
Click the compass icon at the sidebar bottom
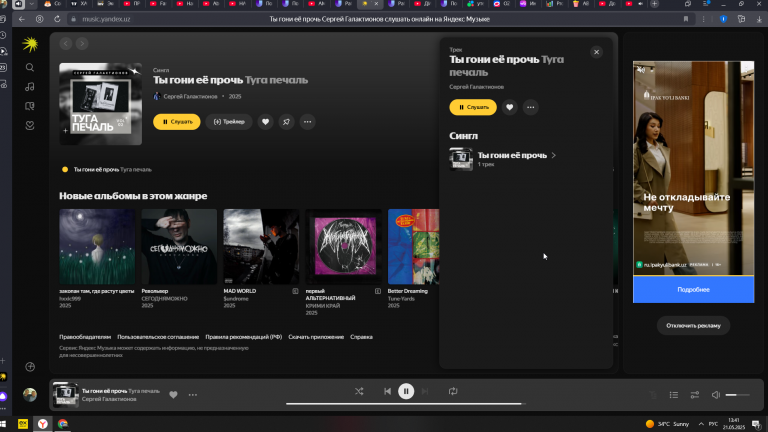pyautogui.click(x=30, y=367)
